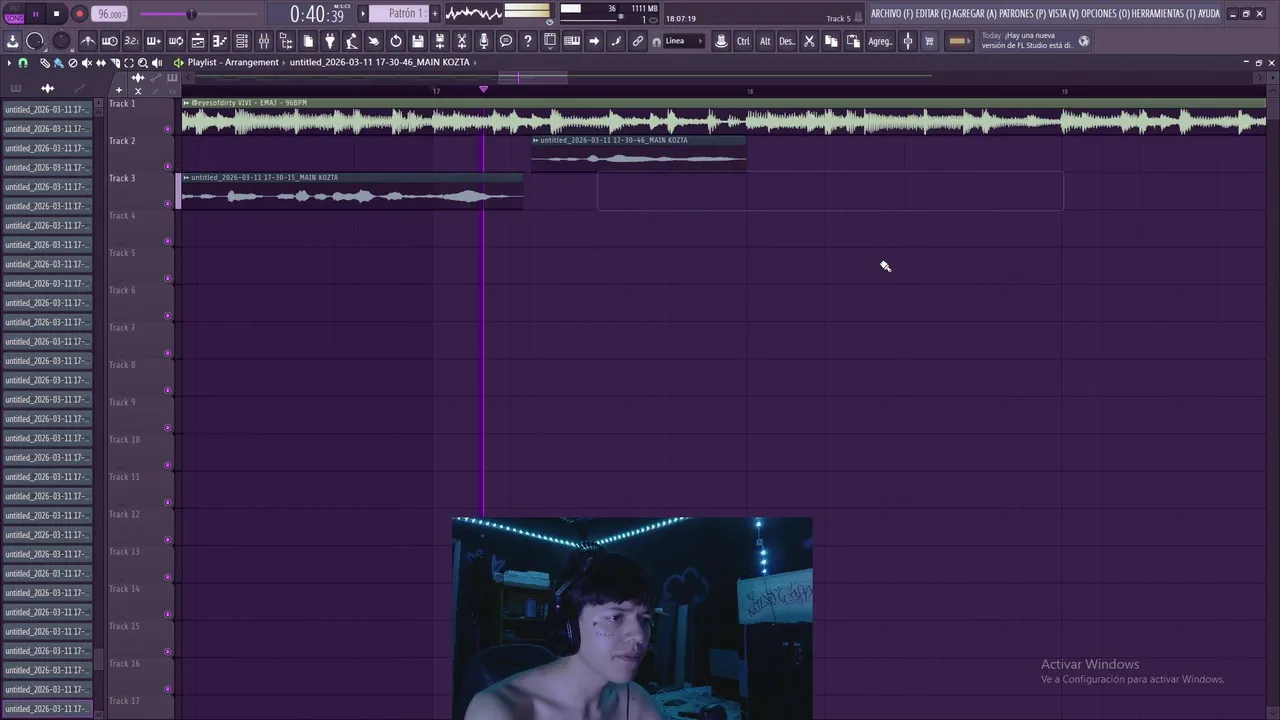Click the Agreg.. add button
Screen dimensions: 1280x720
(880, 41)
